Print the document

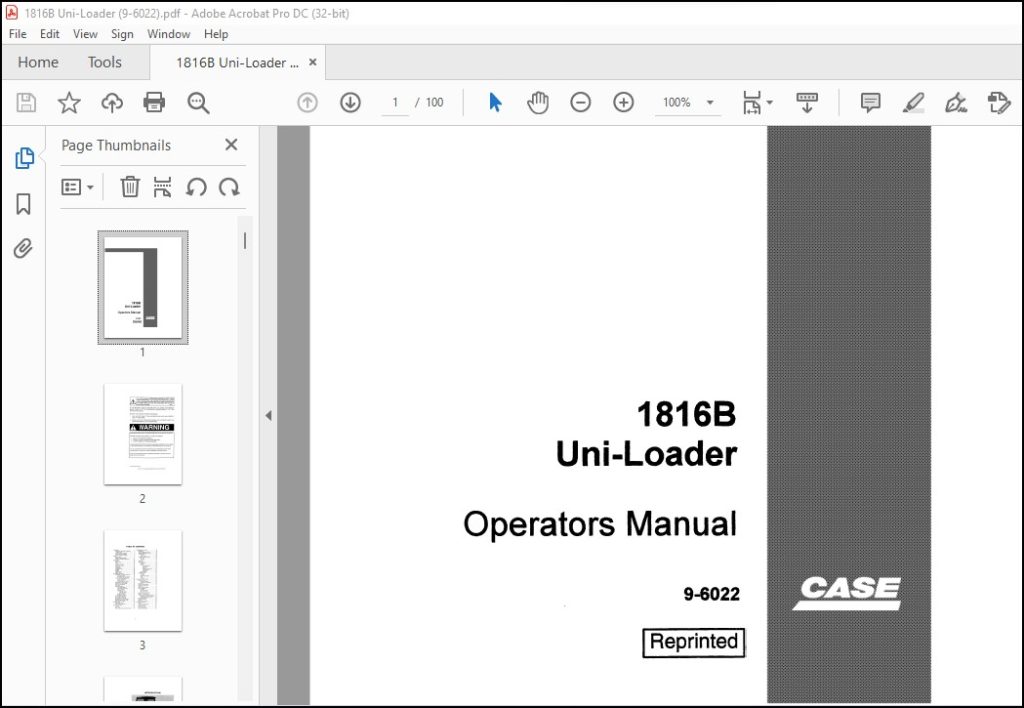(154, 103)
